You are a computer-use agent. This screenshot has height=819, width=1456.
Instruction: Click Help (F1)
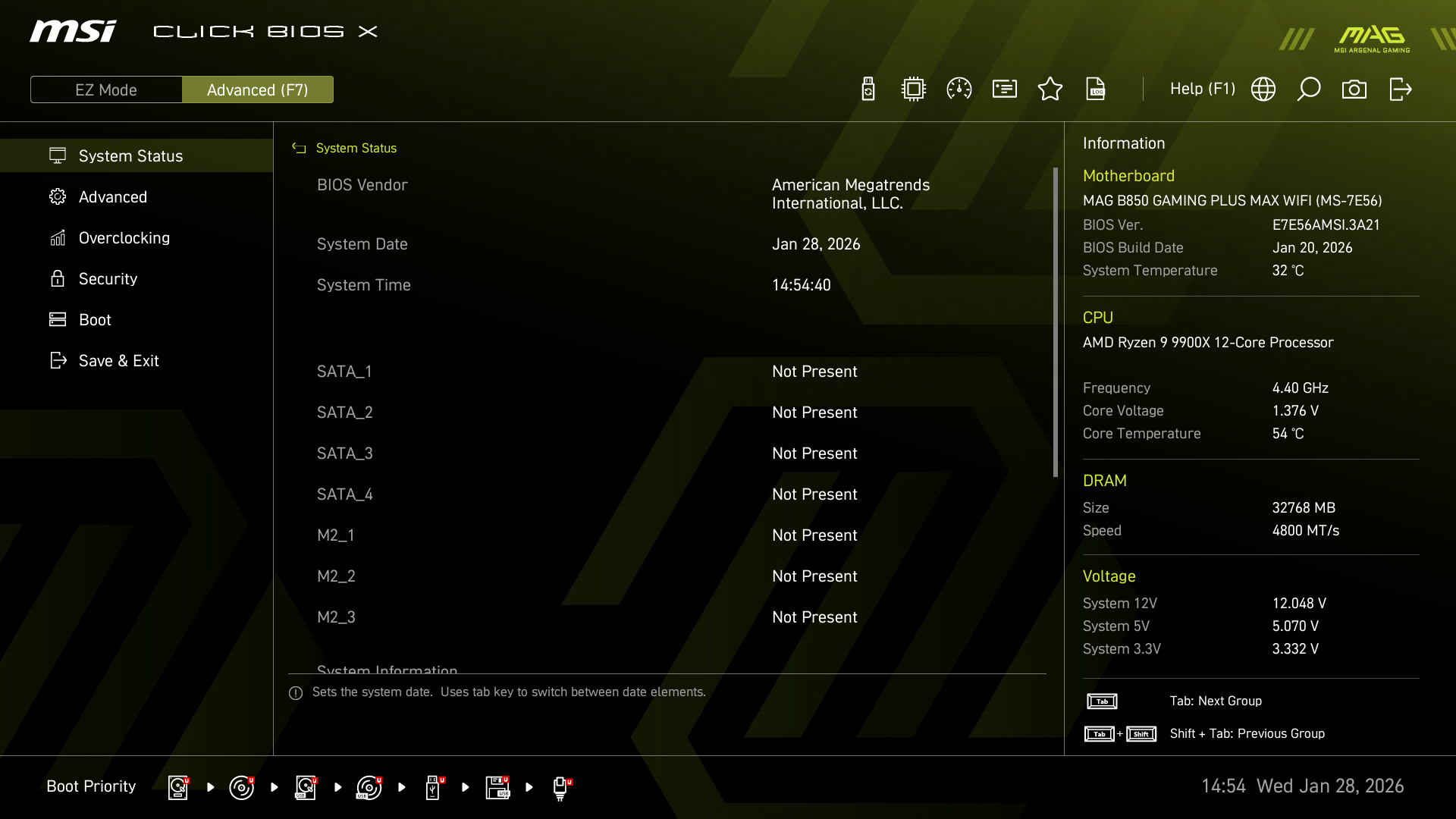1202,89
